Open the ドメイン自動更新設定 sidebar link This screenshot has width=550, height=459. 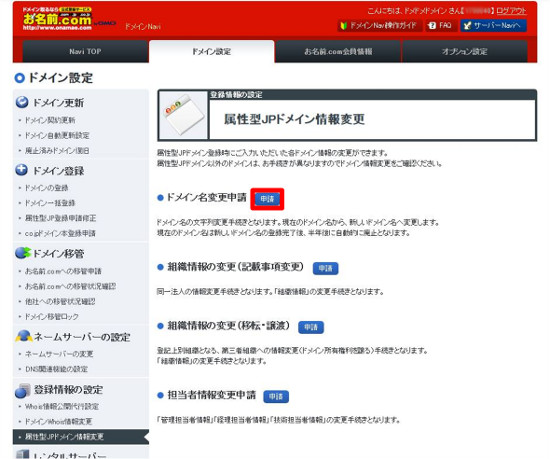[57, 135]
